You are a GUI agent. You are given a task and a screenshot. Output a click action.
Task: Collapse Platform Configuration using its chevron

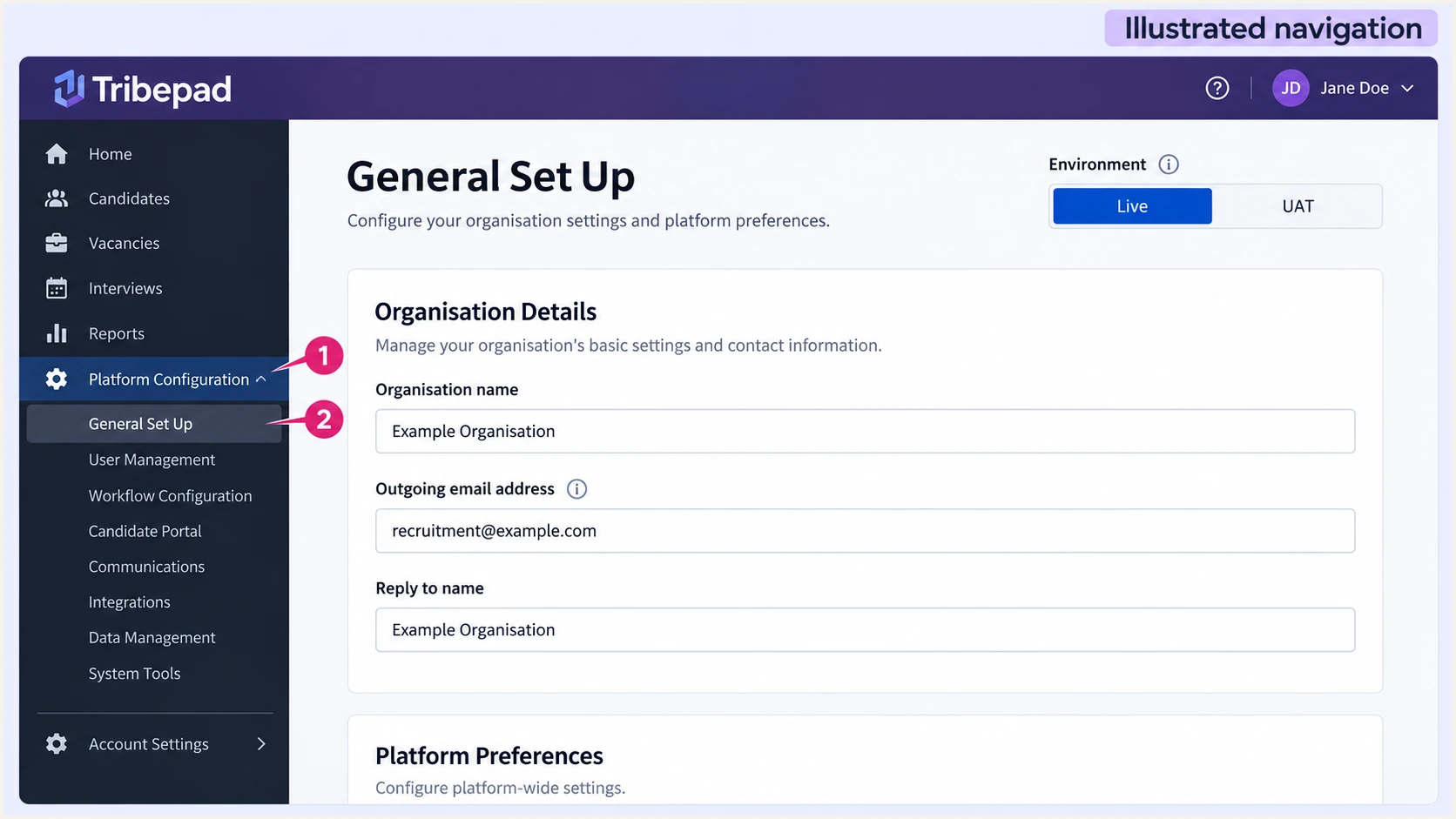click(x=260, y=379)
